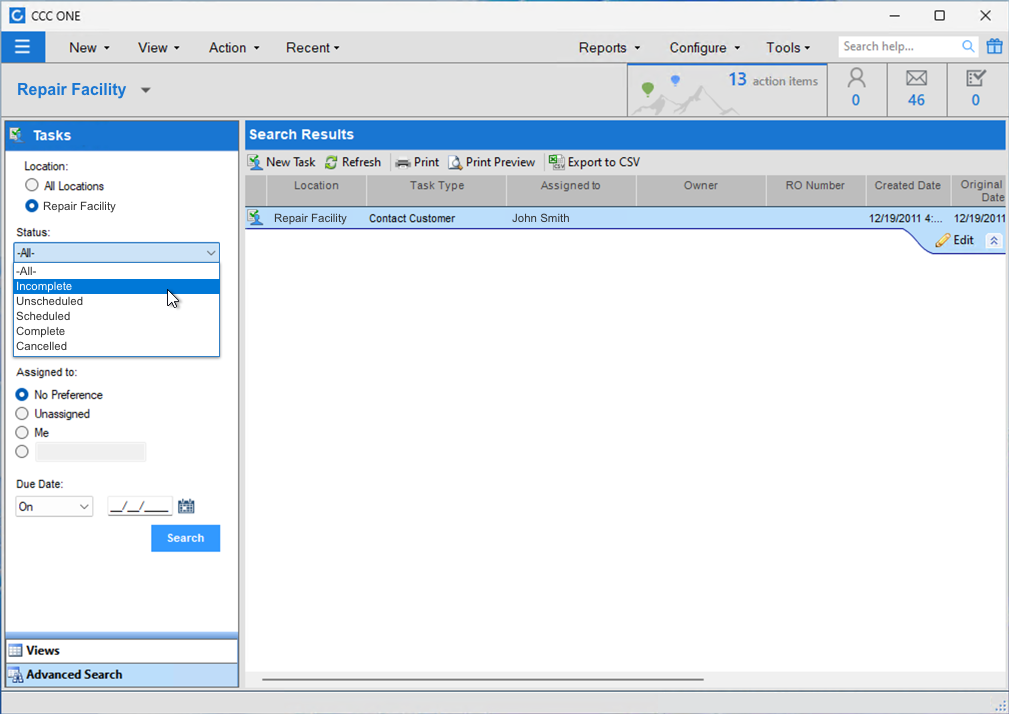
Task: Collapse the Status combo box showing -All-
Action: coord(116,253)
